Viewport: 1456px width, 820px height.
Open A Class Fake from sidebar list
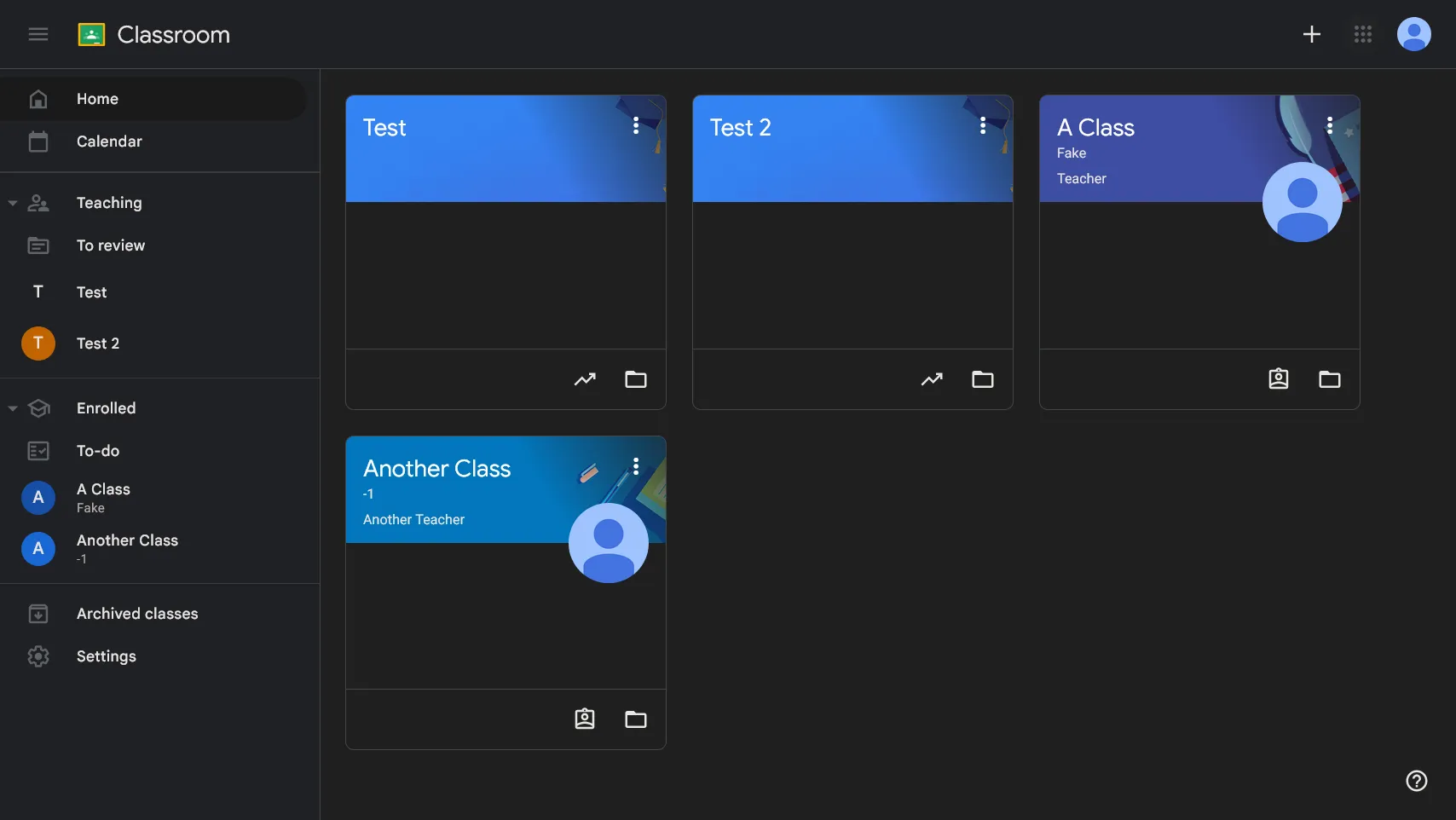click(153, 498)
